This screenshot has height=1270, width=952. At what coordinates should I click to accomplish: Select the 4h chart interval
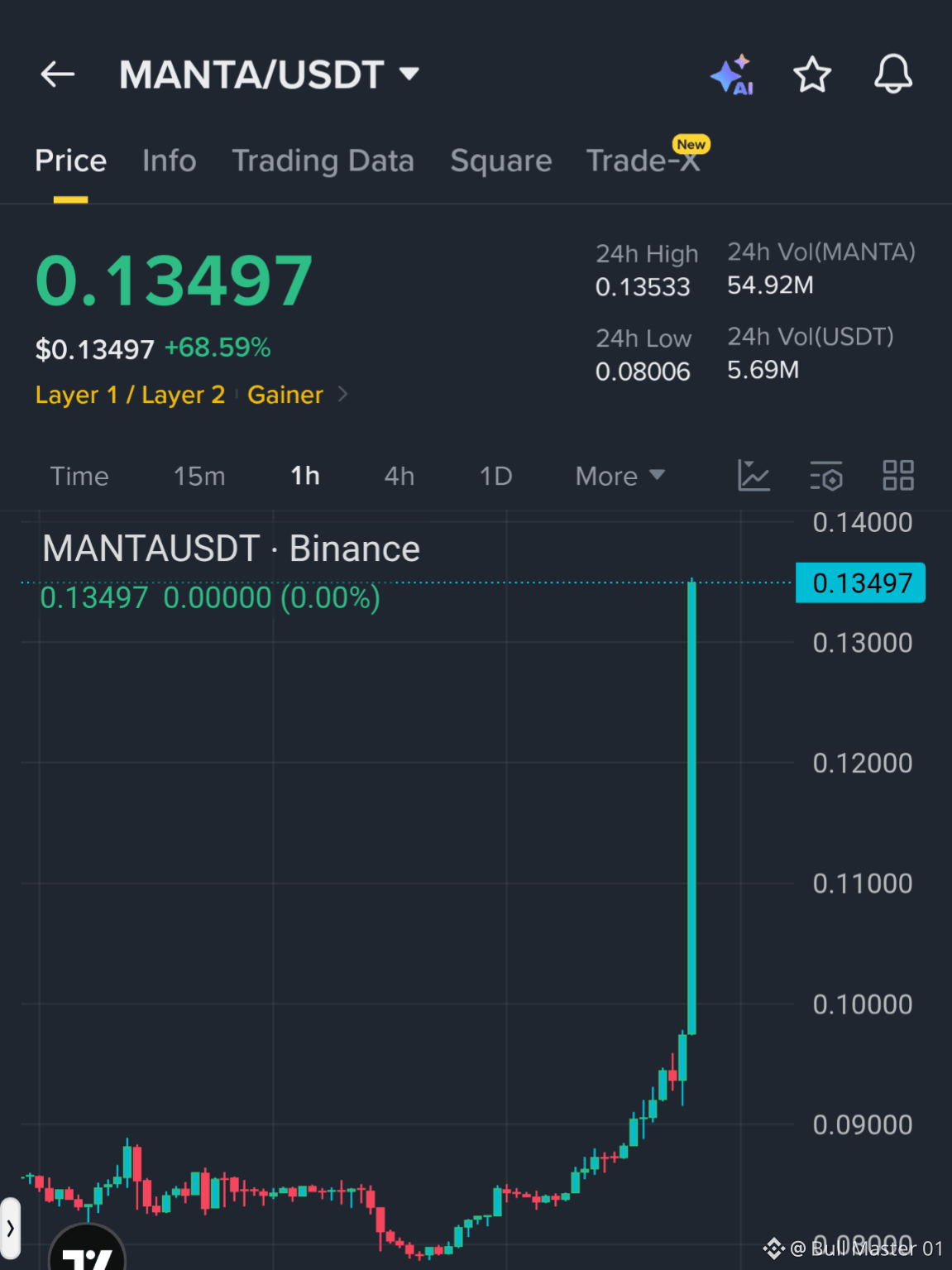399,476
